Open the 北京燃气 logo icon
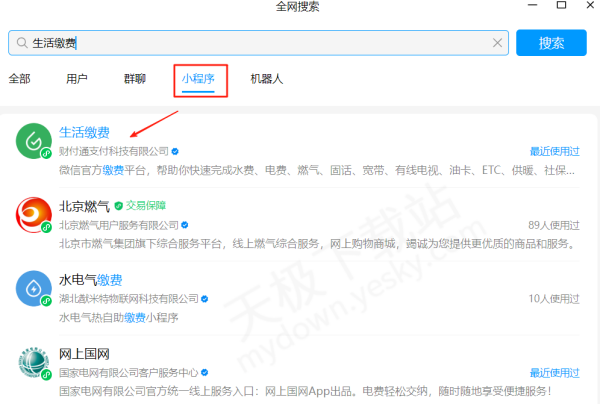Screen dimensions: 600x404 pyautogui.click(x=34, y=215)
